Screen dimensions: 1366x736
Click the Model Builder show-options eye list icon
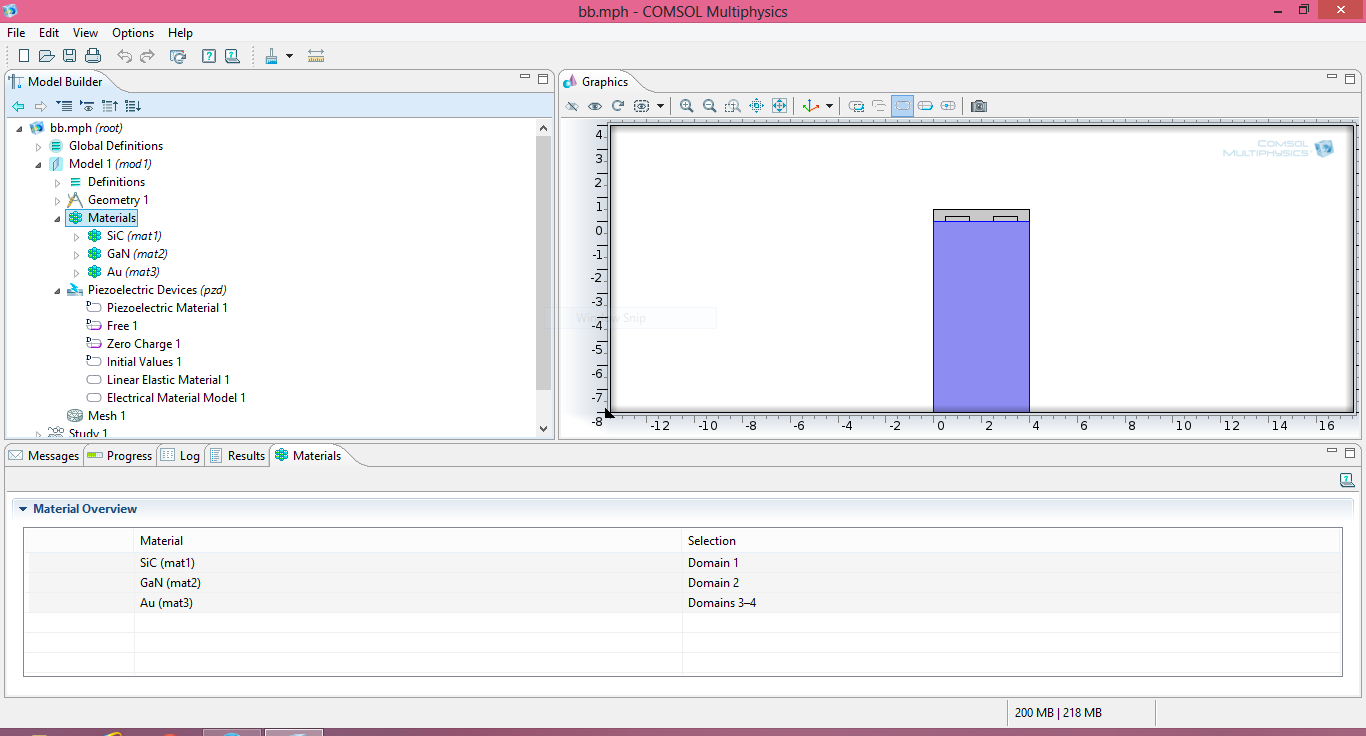87,106
